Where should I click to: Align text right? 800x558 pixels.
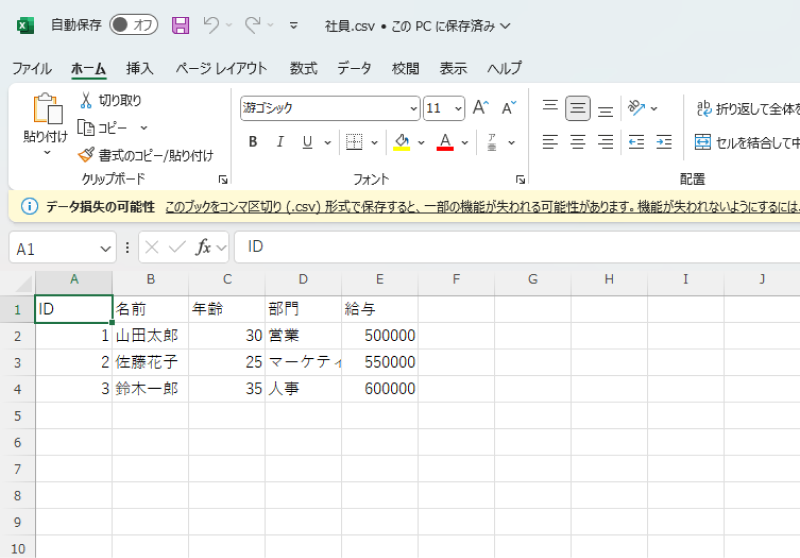click(x=606, y=142)
